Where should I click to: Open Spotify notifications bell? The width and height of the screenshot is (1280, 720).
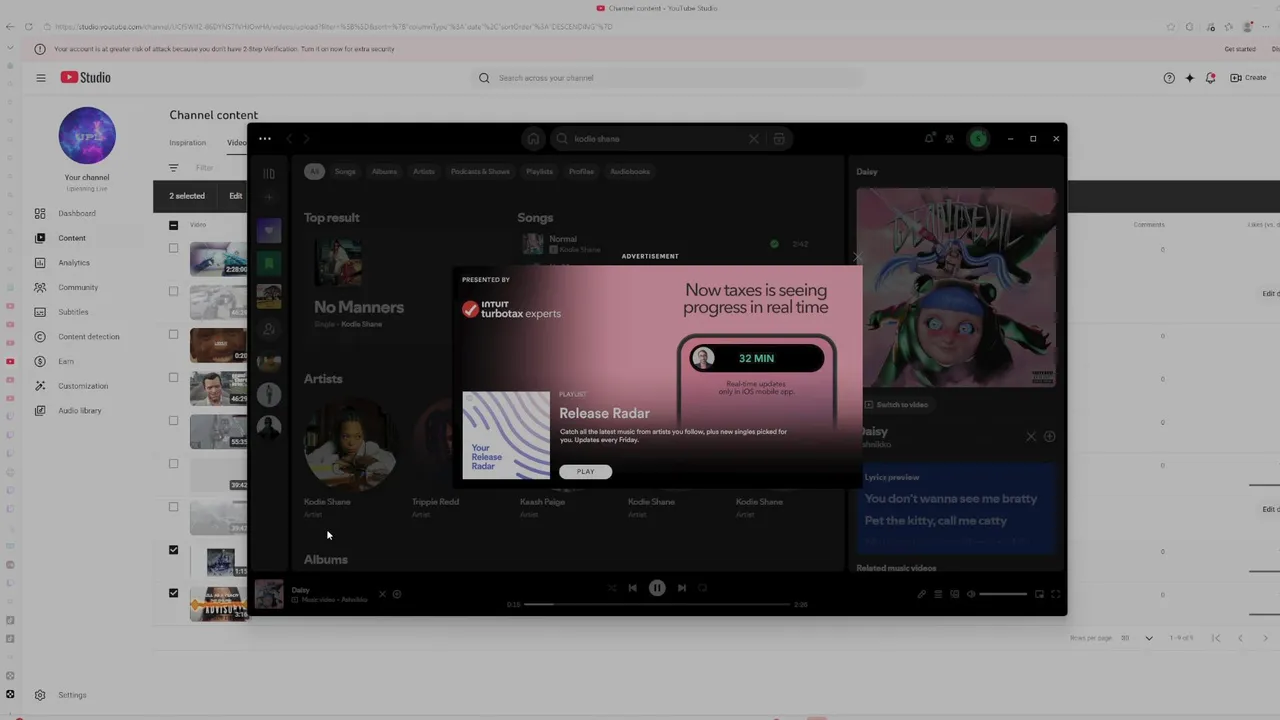tap(929, 139)
